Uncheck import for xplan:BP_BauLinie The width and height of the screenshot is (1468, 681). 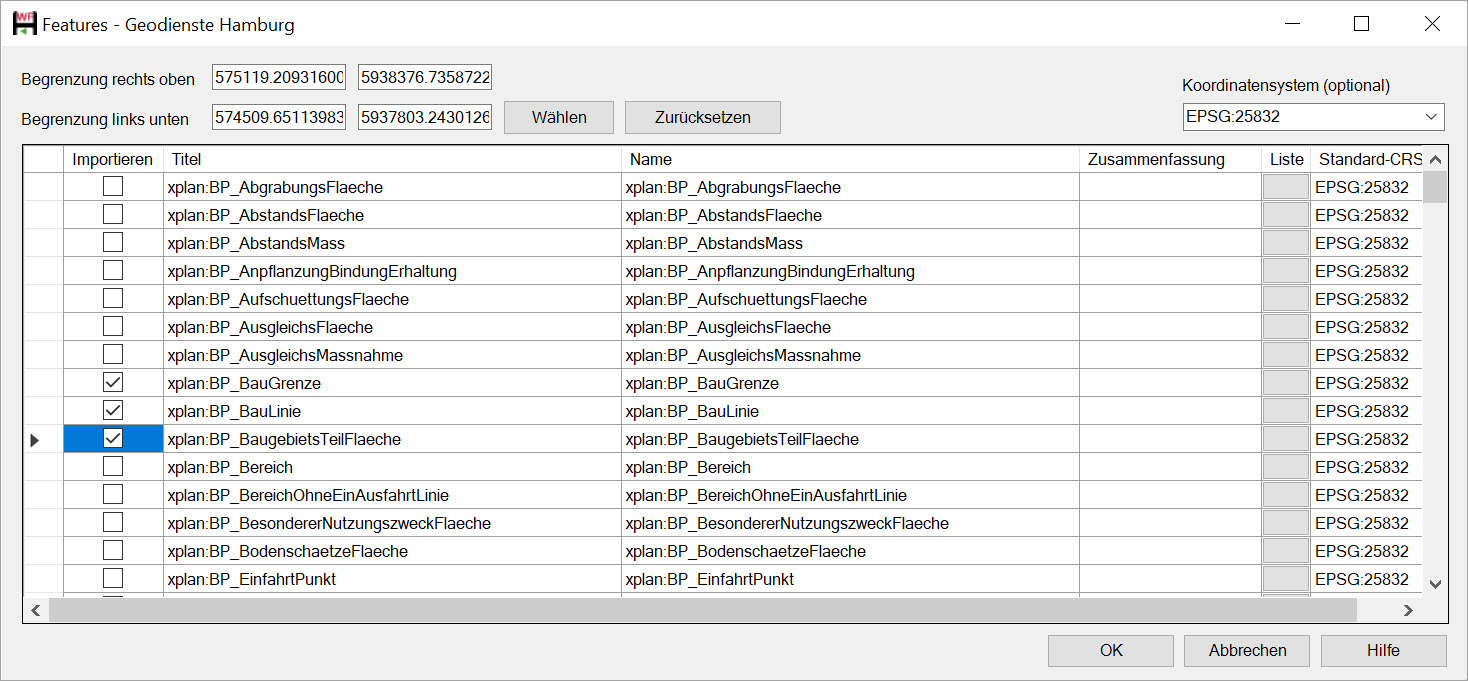pyautogui.click(x=113, y=411)
